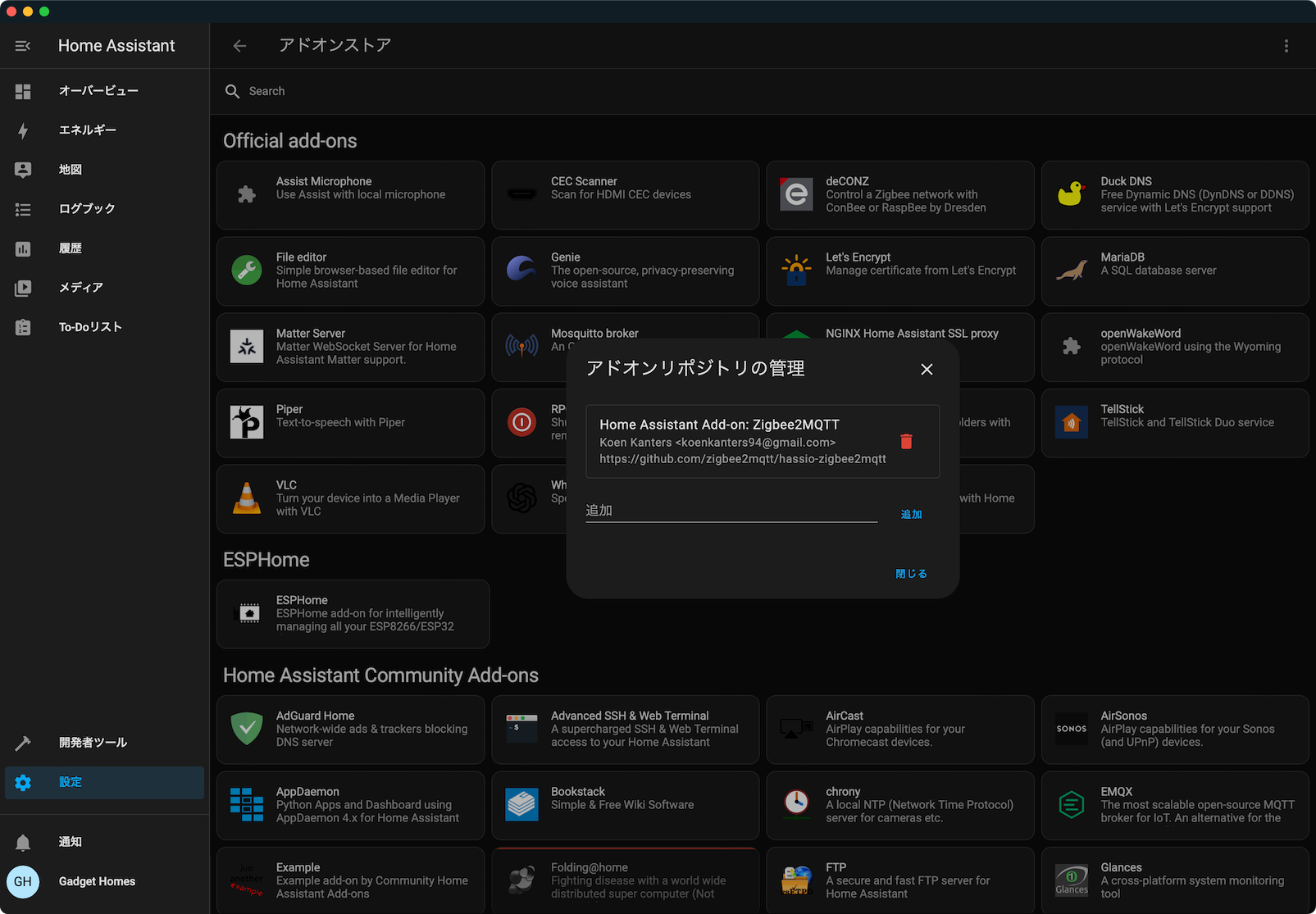This screenshot has height=914, width=1316.
Task: Click the Zigbee2MQTT GitHub repository URL text
Action: (743, 459)
